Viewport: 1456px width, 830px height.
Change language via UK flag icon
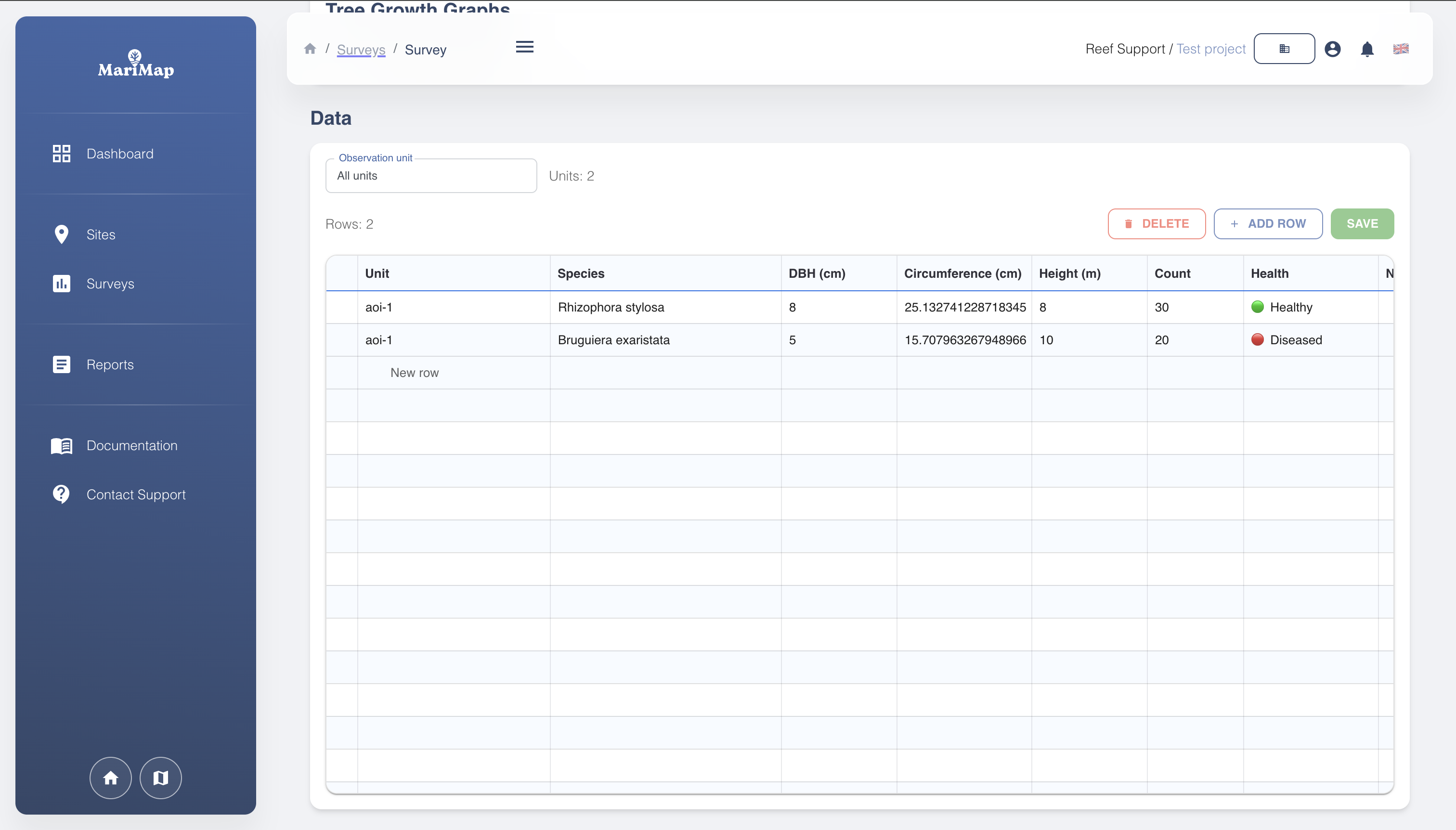(1401, 49)
